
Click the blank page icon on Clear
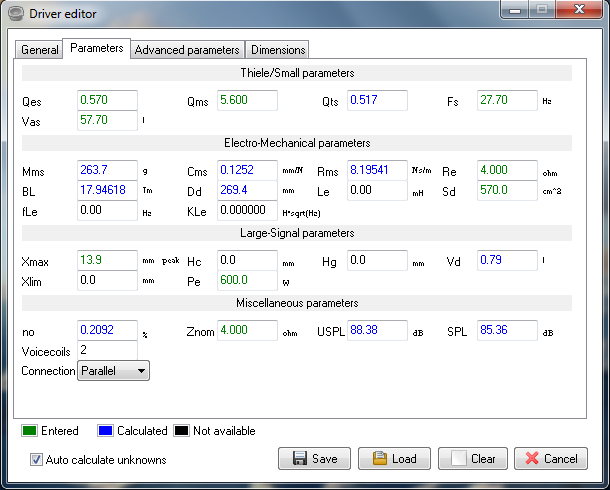point(458,458)
